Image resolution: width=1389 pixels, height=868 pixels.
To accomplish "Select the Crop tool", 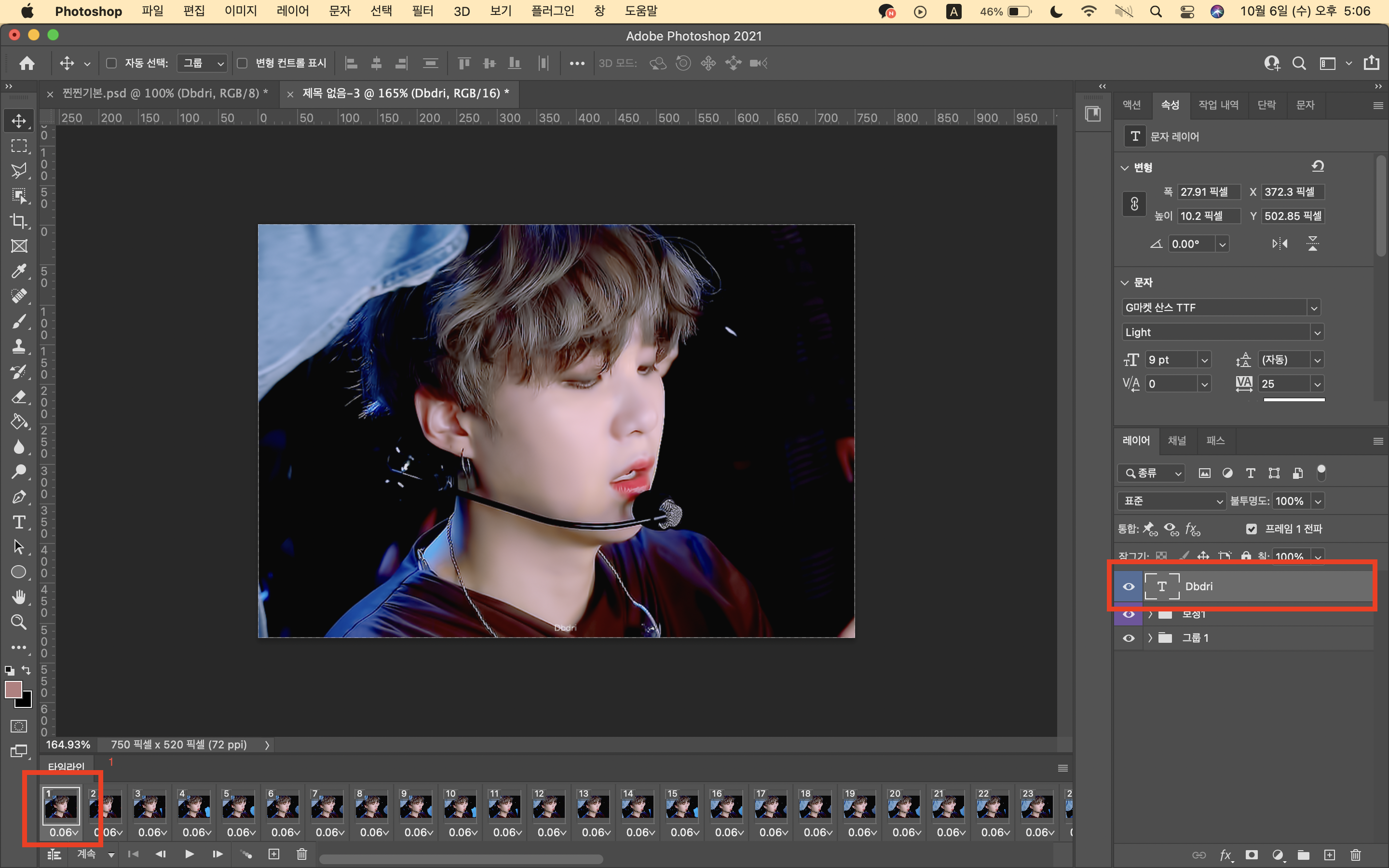I will [19, 221].
